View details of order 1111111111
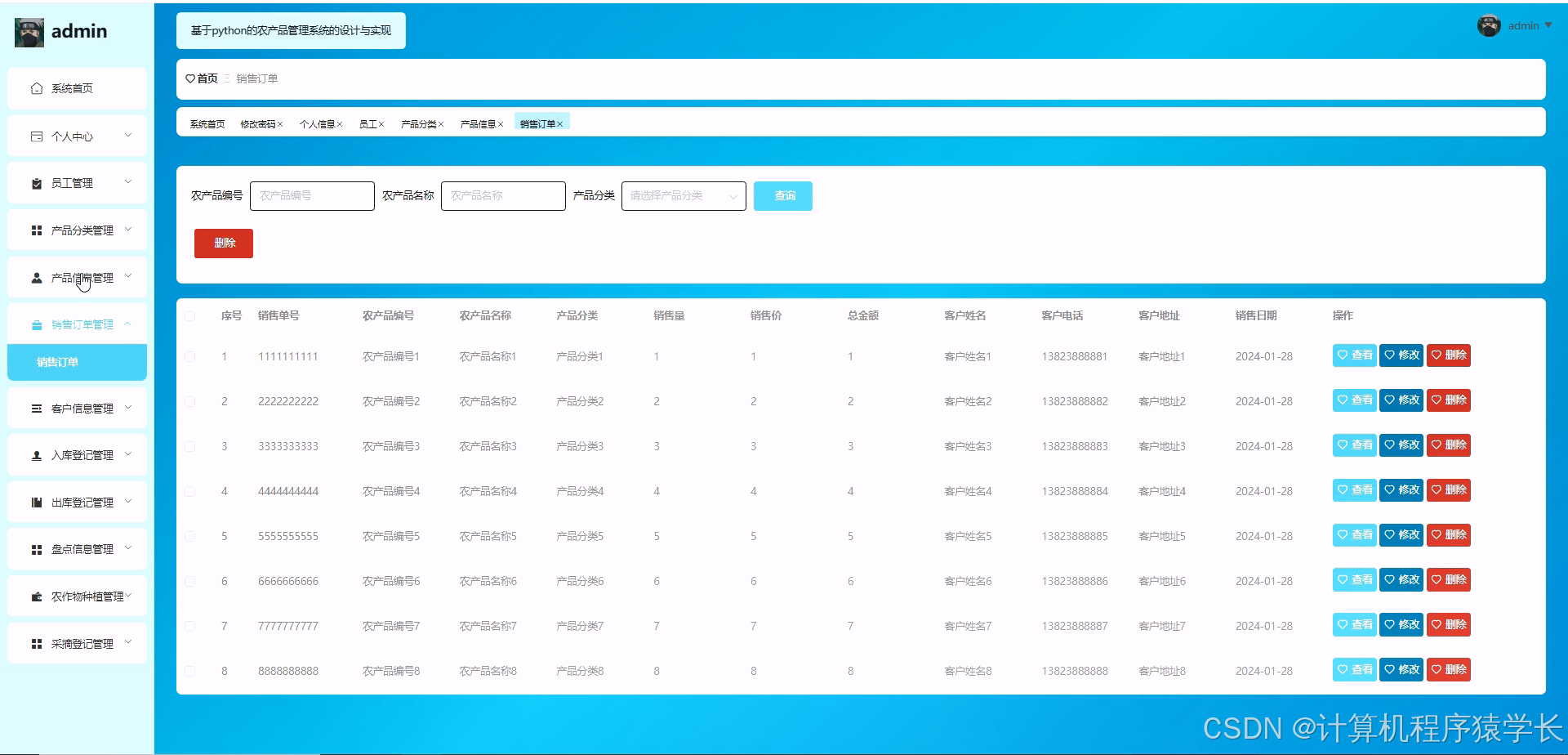Viewport: 1568px width, 755px height. [x=1355, y=355]
